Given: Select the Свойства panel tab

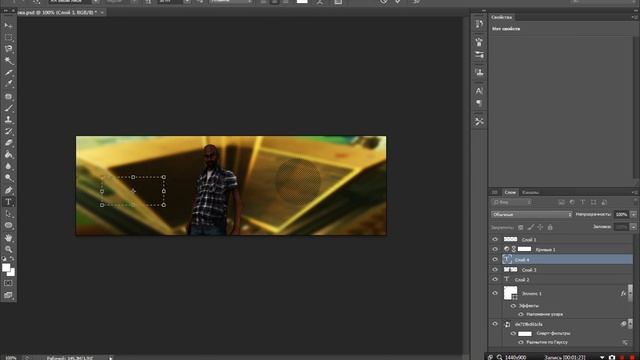Looking at the screenshot, I should point(502,17).
